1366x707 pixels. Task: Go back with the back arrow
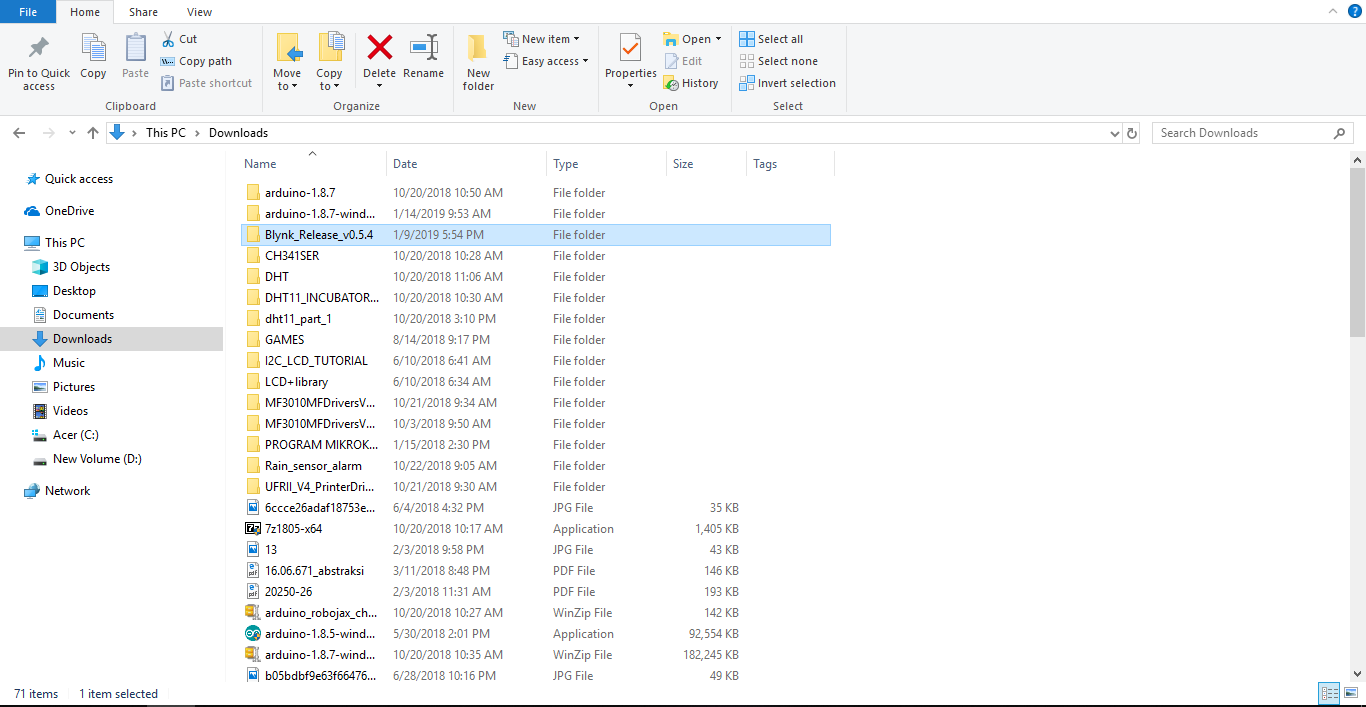20,133
